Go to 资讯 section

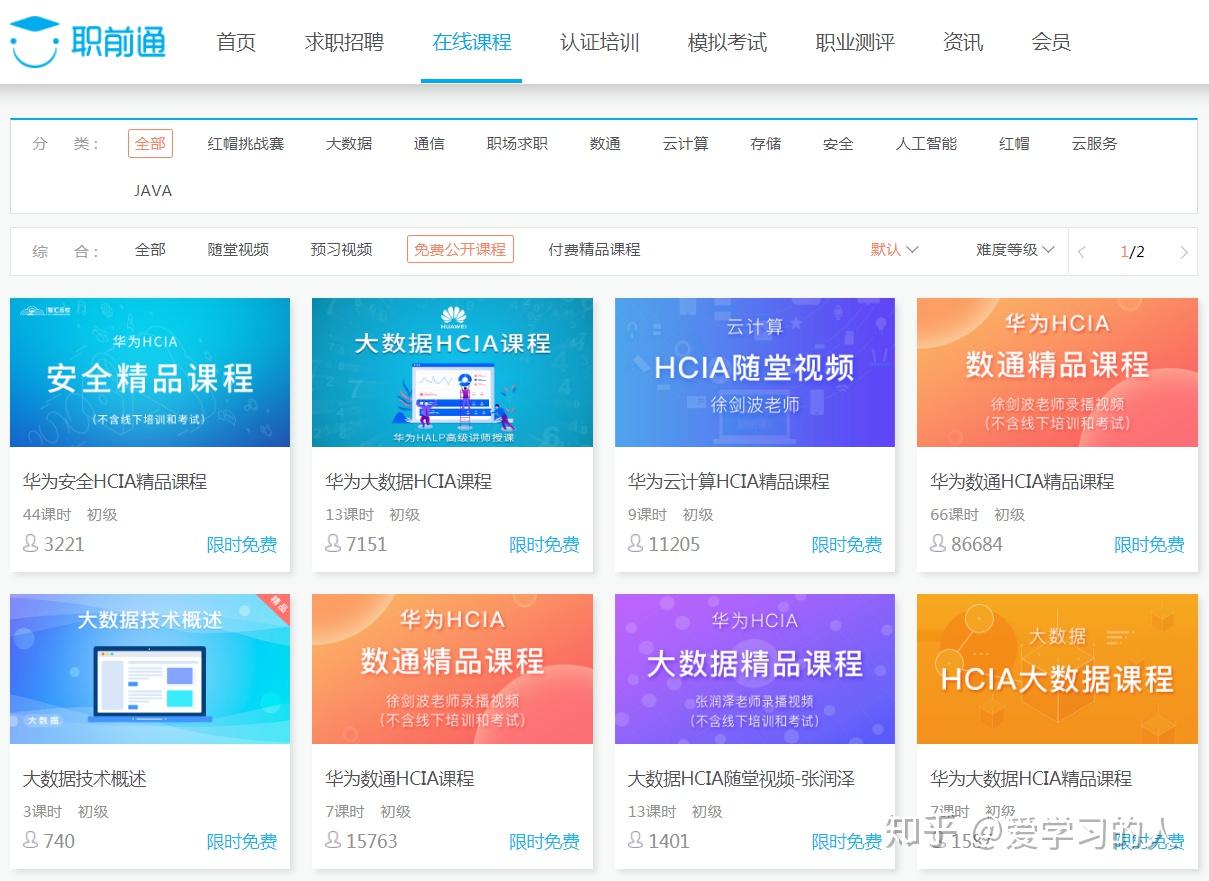[x=963, y=42]
